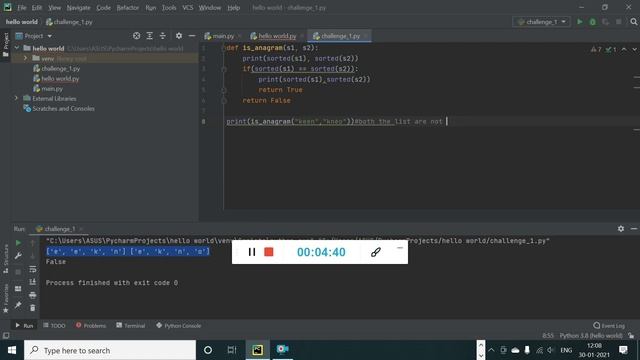This screenshot has width=640, height=360.
Task: Expand the venv folder
Action: pos(25,58)
